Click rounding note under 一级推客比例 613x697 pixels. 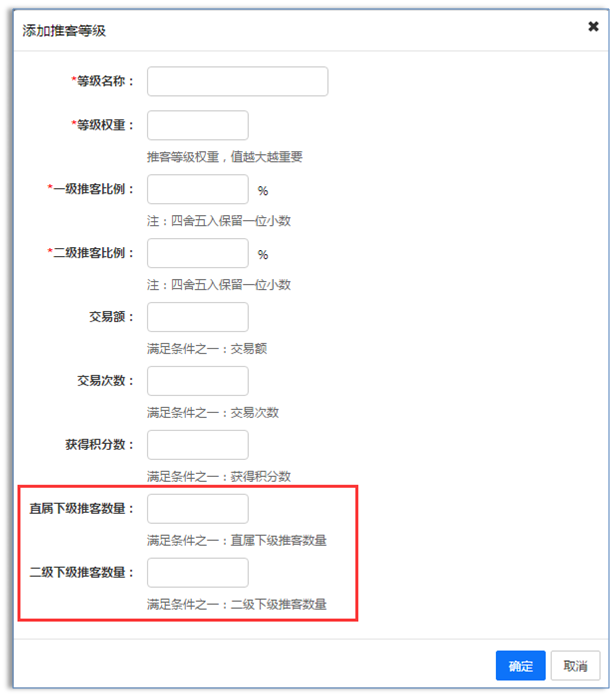[219, 221]
